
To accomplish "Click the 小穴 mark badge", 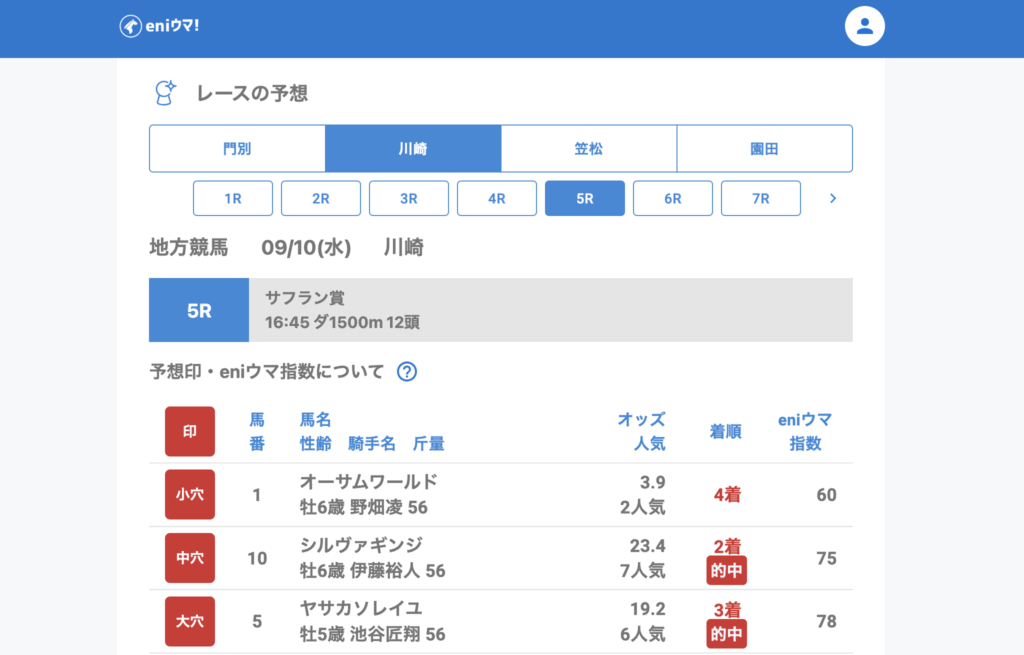I will [x=189, y=494].
